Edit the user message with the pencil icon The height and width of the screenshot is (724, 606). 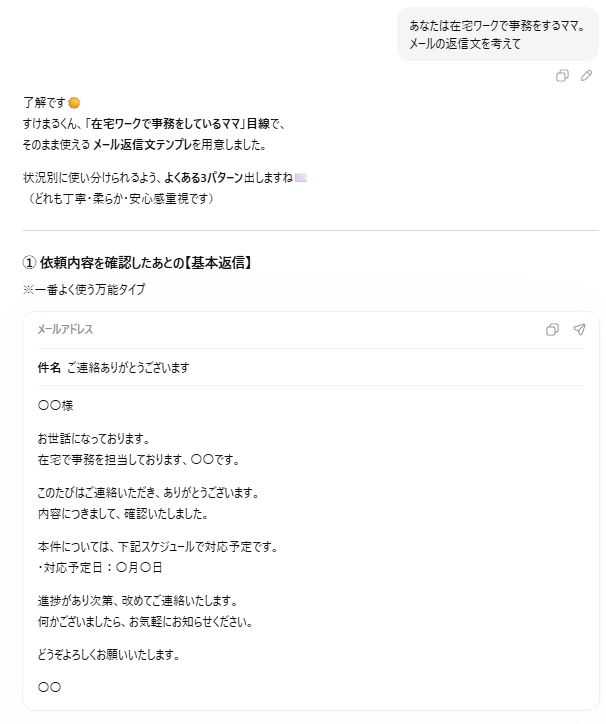point(586,76)
